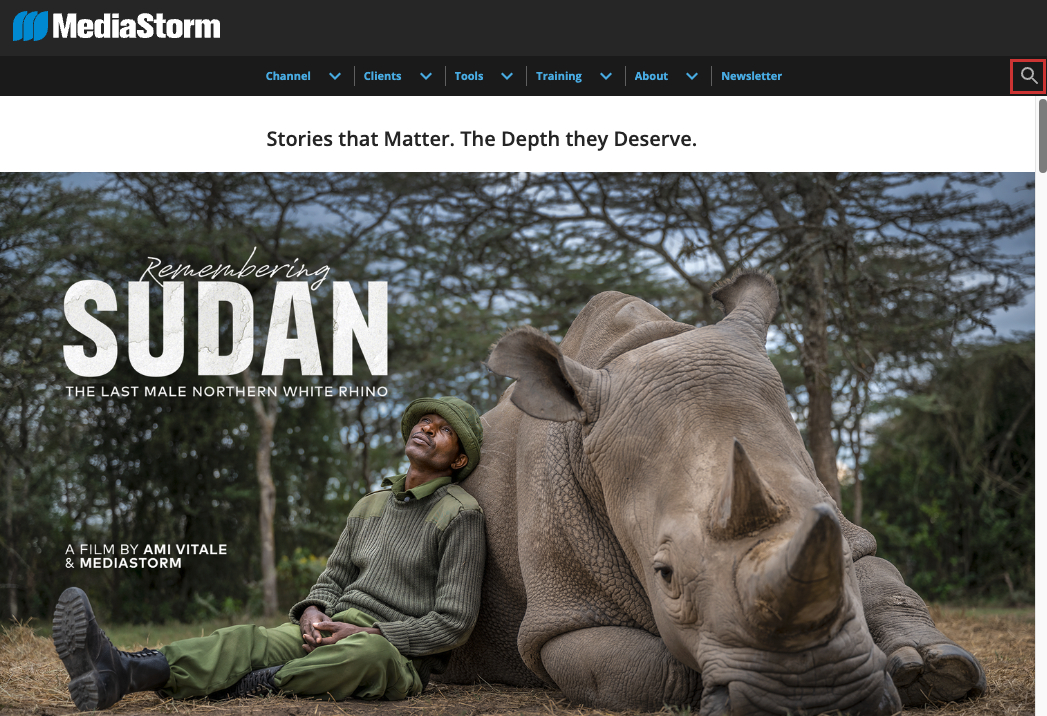
Task: Open the Remembering Sudan film title
Action: [226, 315]
